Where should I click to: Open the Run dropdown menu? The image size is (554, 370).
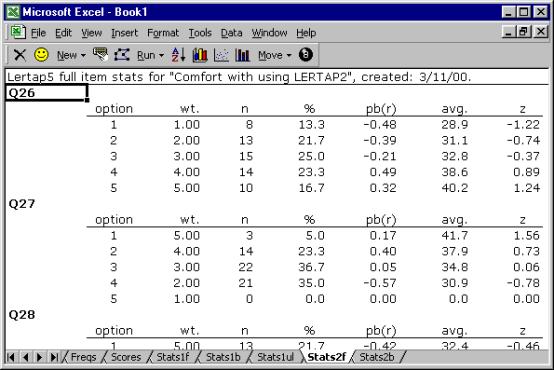coord(151,55)
